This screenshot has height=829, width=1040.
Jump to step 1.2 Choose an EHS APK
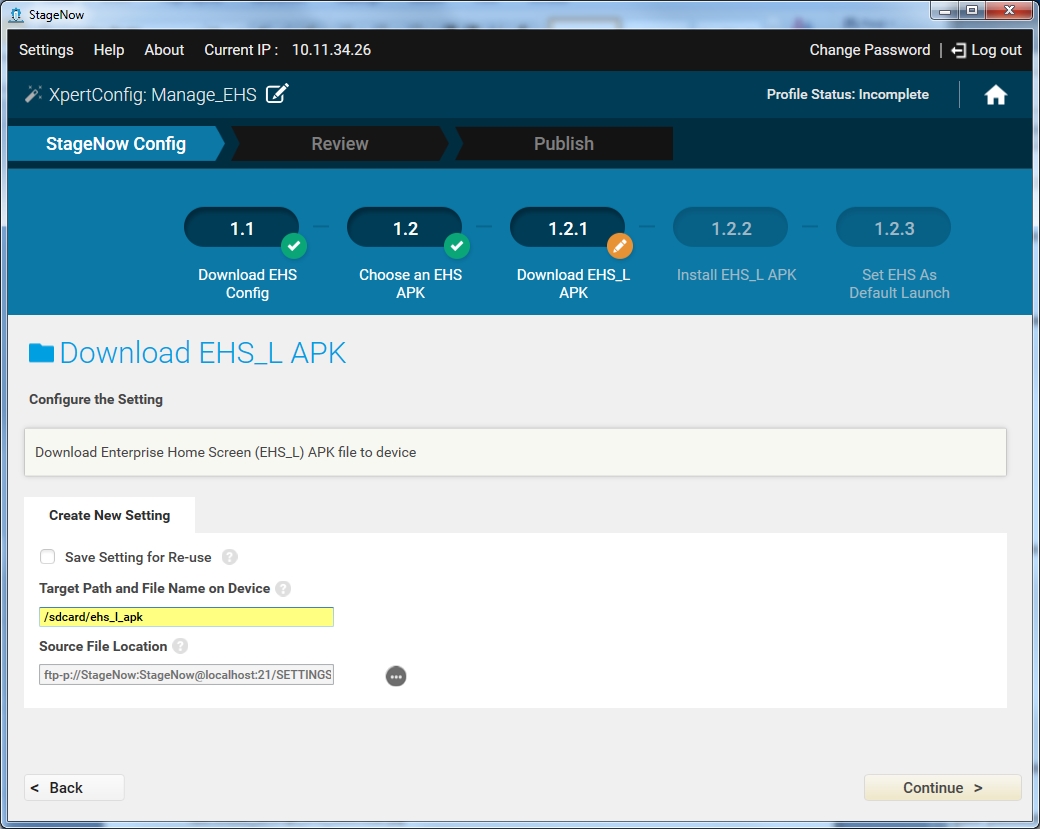pos(405,229)
